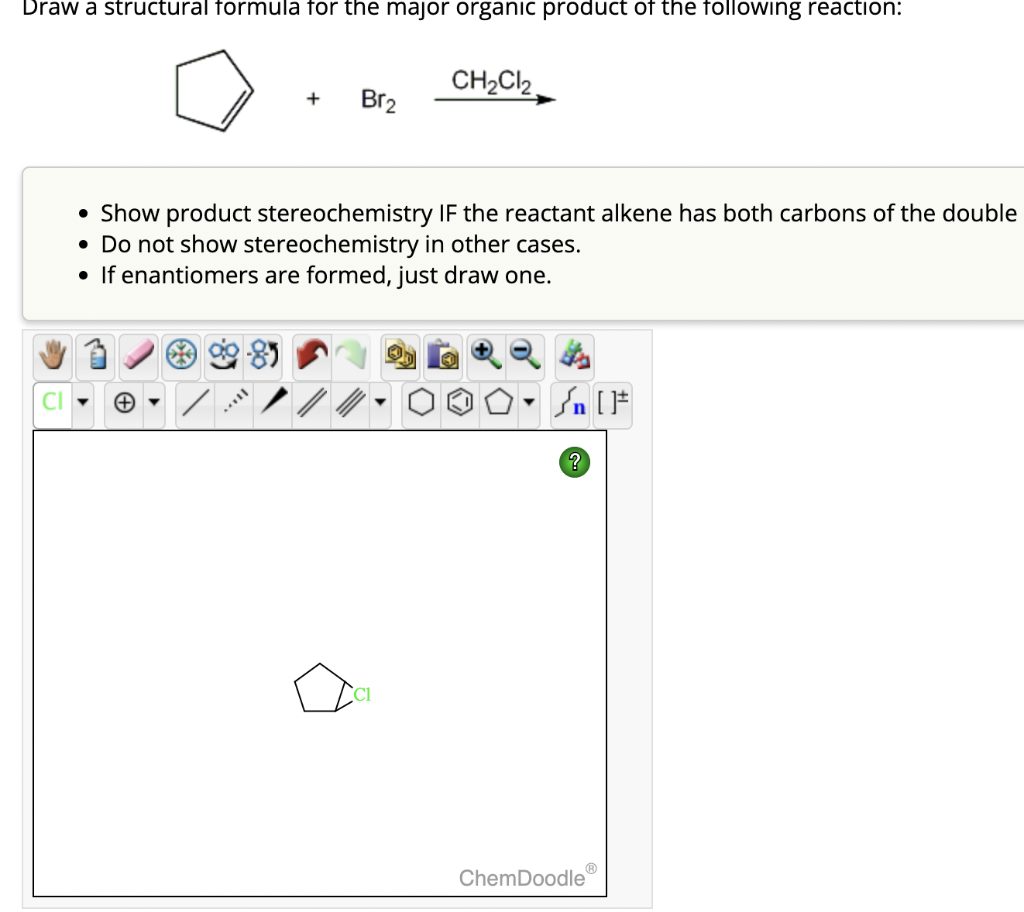Screen dimensions: 1024x912
Task: Zoom in with the magnifier icon
Action: point(486,355)
